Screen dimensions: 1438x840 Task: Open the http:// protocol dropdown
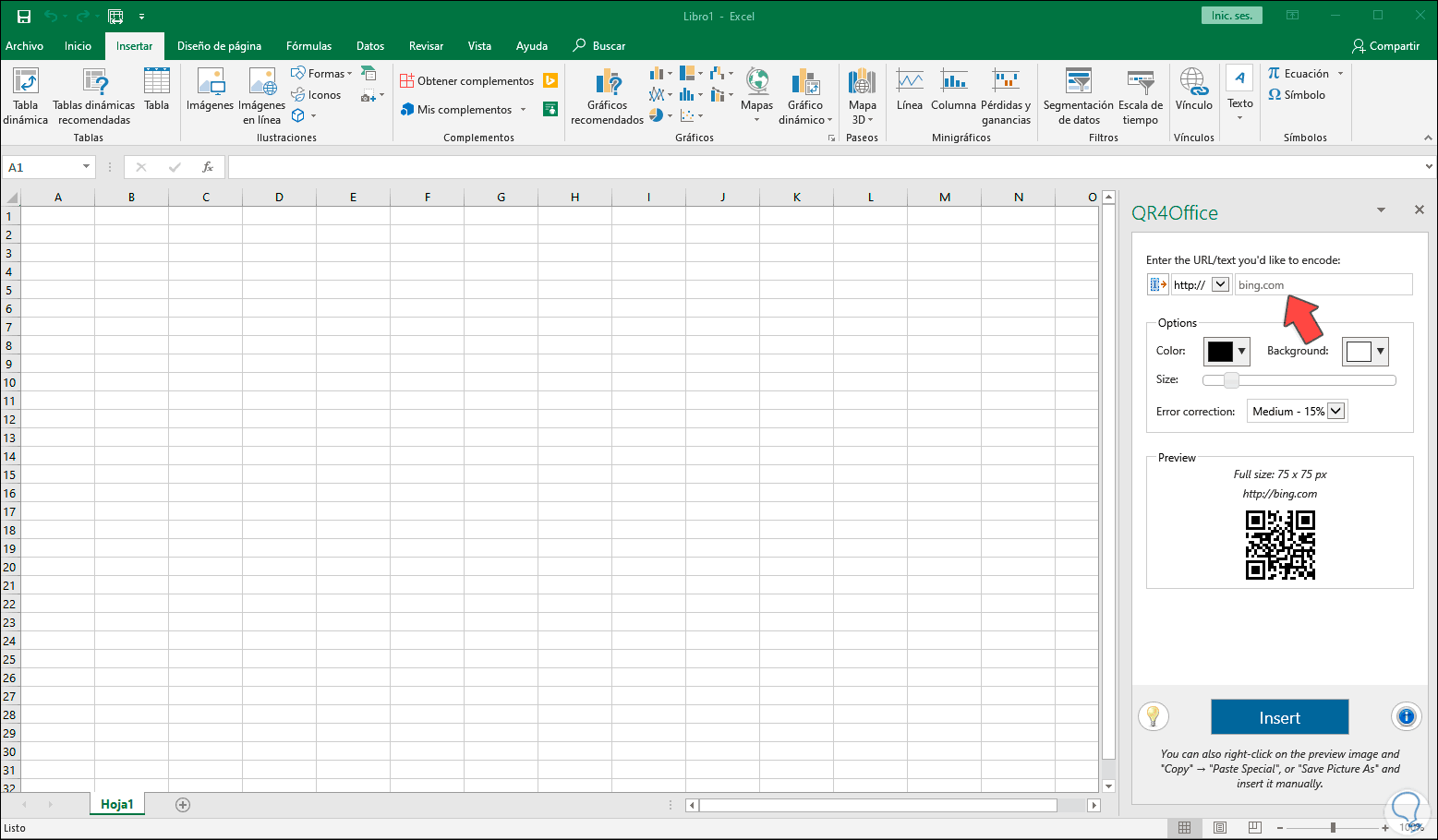[x=1220, y=284]
